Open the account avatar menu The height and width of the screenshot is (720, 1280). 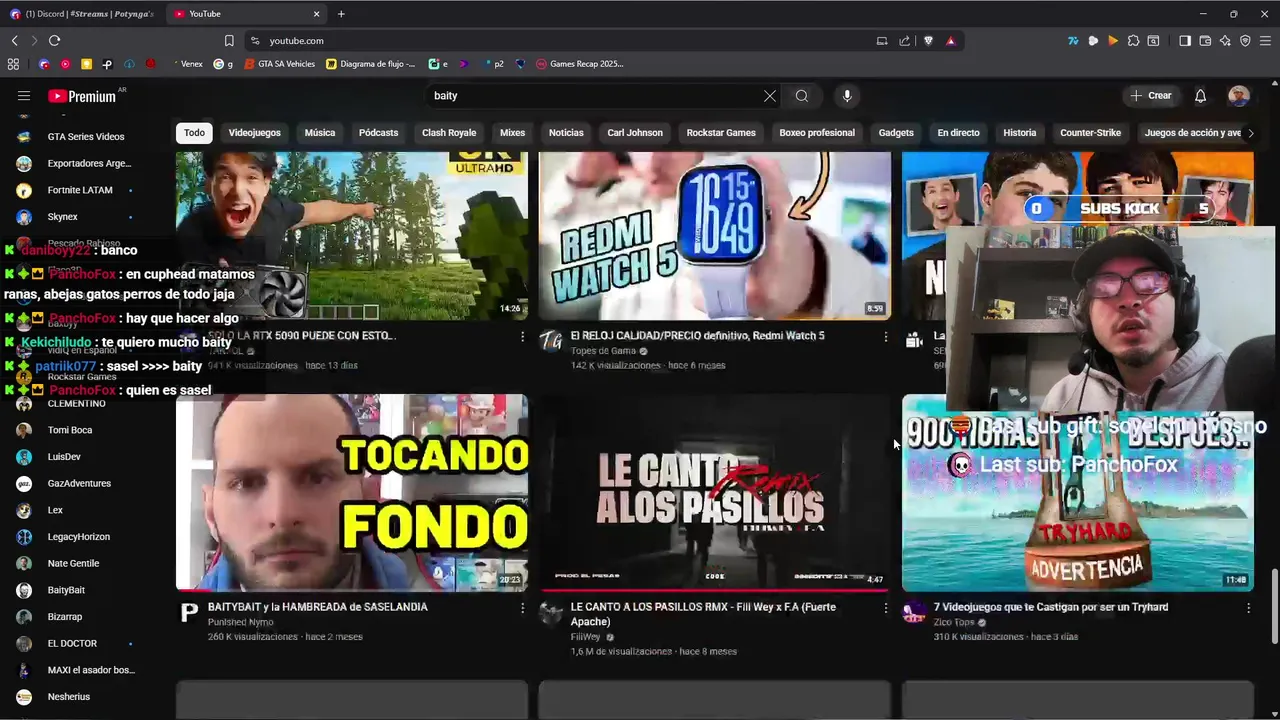click(x=1239, y=96)
